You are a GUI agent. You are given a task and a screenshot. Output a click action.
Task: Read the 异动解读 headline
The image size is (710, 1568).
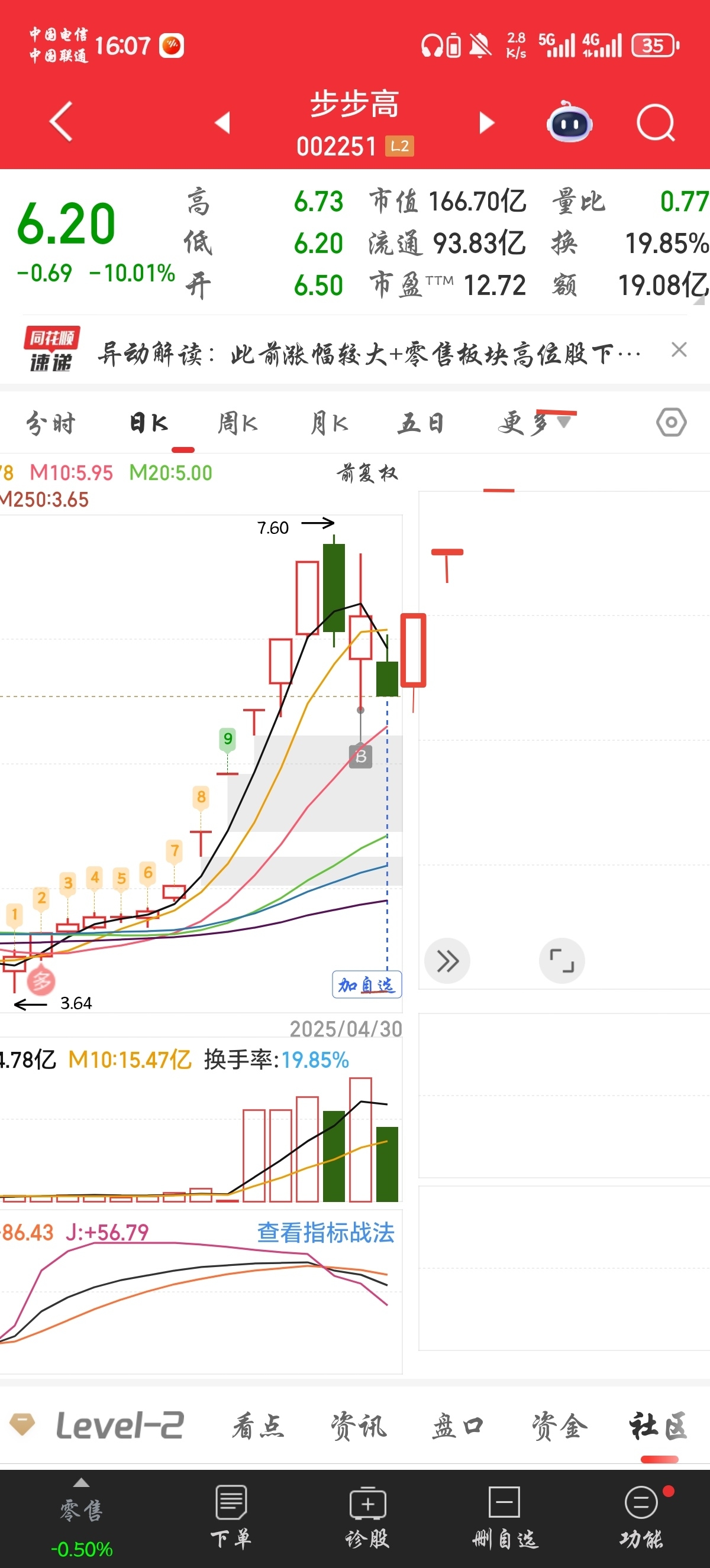click(x=369, y=353)
